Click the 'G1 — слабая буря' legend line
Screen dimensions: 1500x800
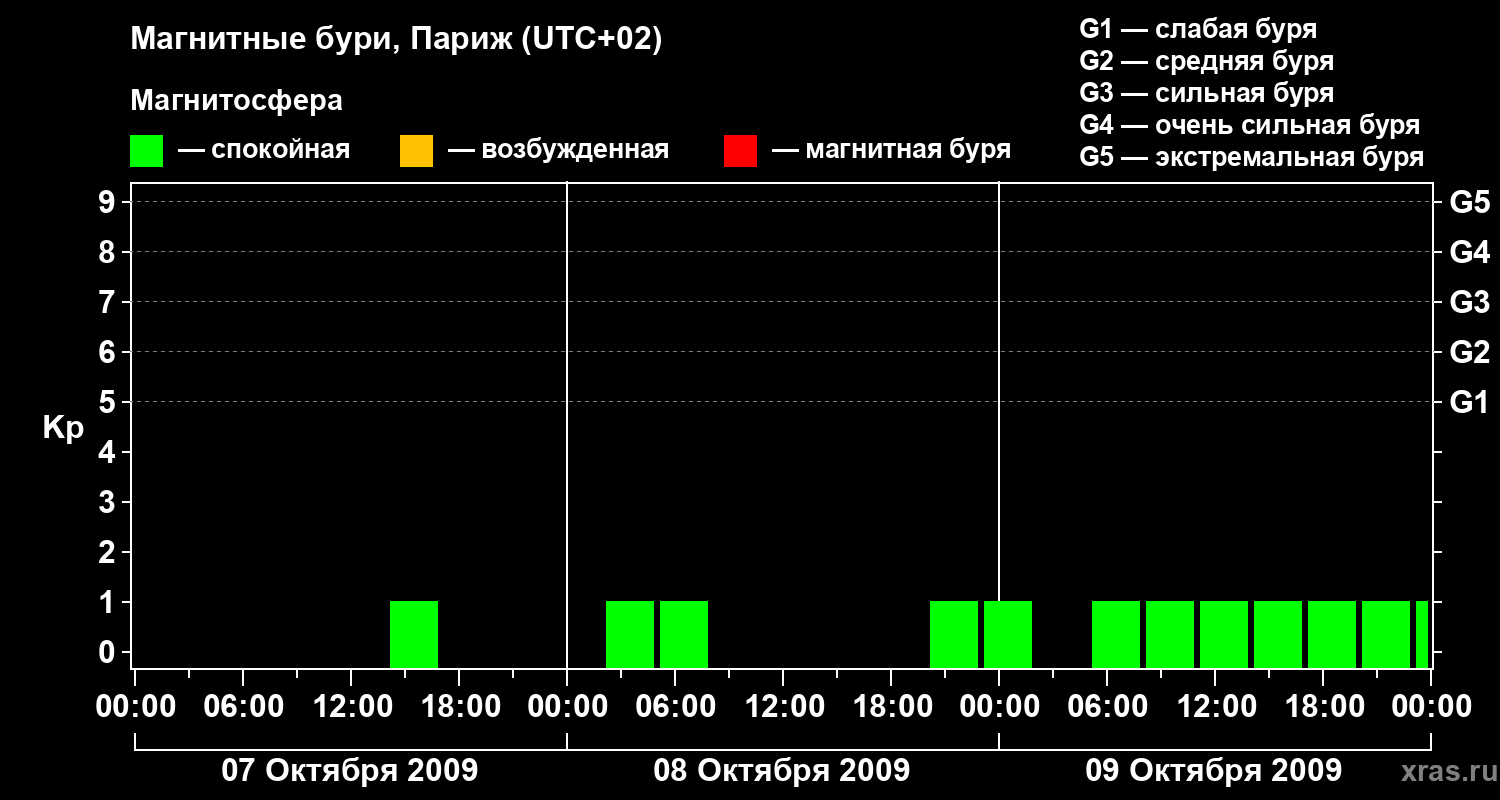(x=1198, y=29)
